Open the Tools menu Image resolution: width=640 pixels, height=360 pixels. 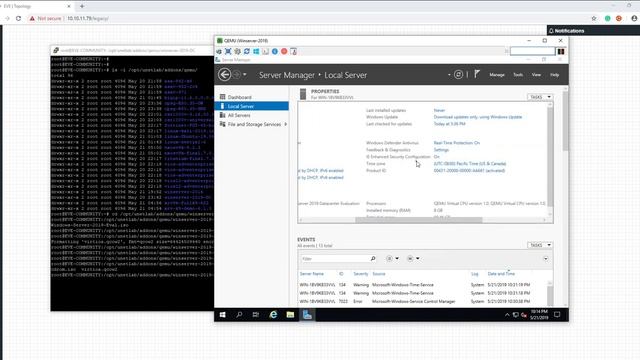518,75
